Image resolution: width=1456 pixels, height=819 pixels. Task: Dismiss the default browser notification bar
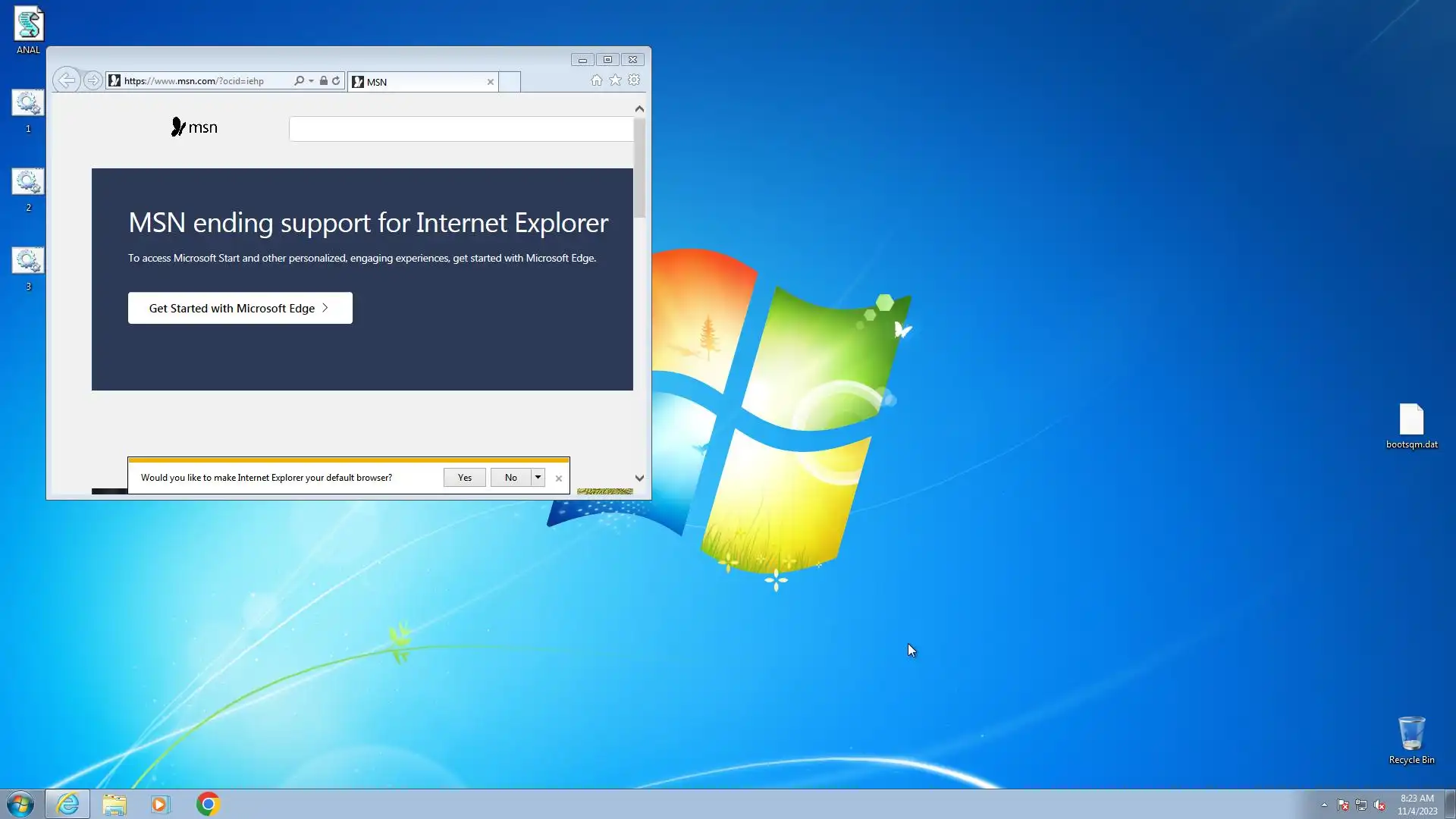(559, 478)
